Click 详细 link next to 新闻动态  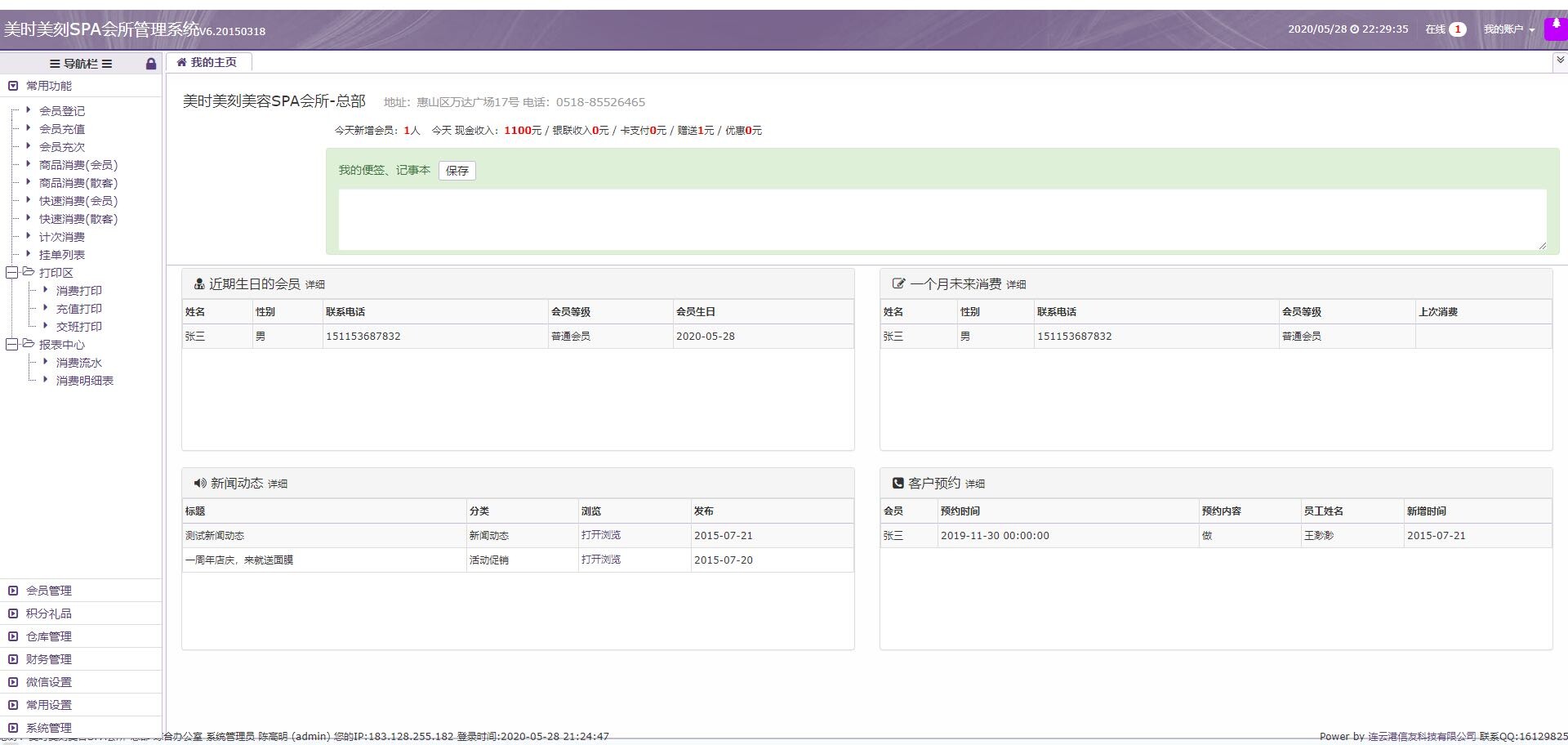[278, 484]
